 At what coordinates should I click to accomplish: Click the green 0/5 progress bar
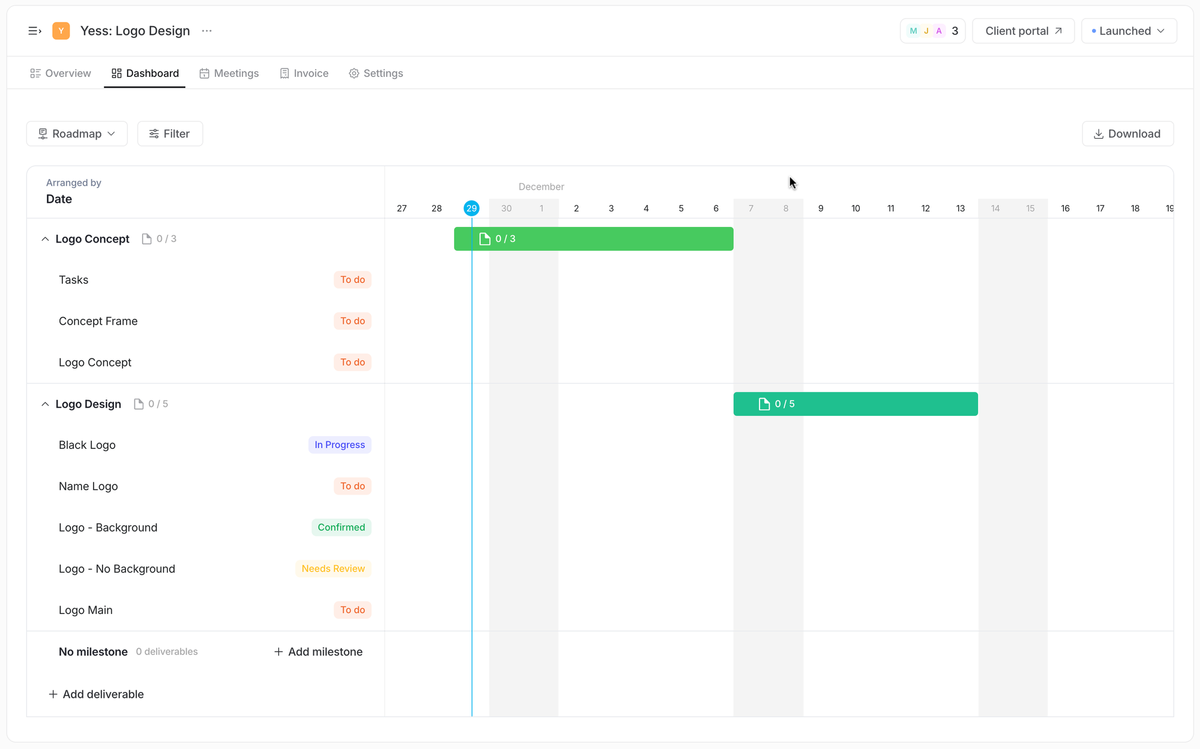[x=855, y=403]
